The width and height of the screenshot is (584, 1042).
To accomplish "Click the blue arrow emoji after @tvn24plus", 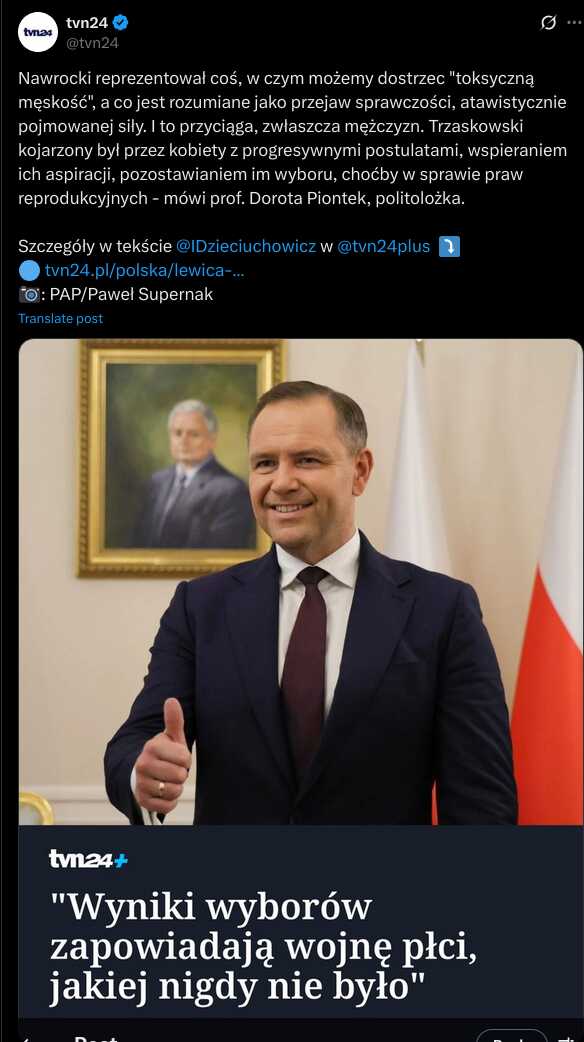I will click(450, 247).
